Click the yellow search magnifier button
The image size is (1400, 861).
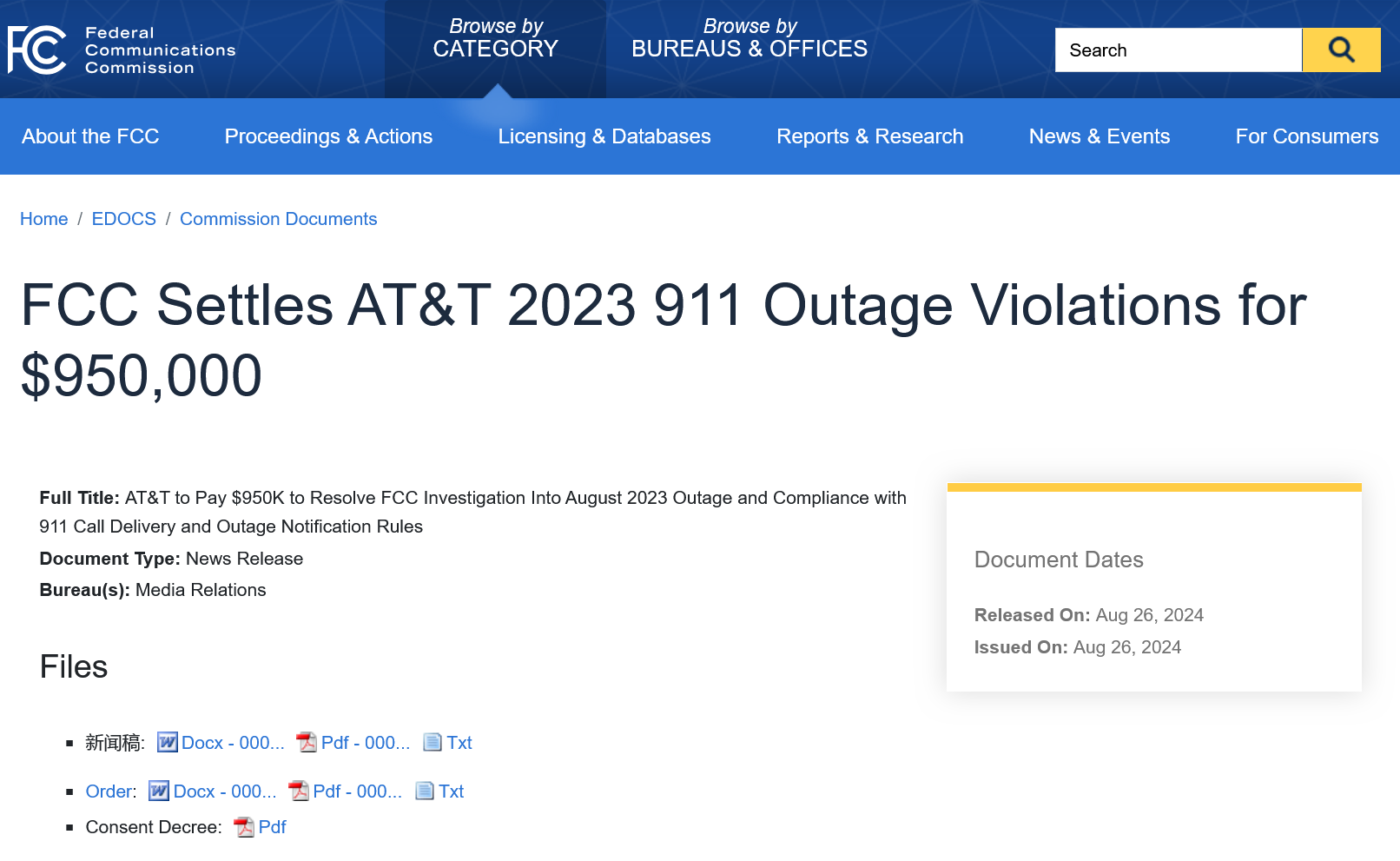1341,50
